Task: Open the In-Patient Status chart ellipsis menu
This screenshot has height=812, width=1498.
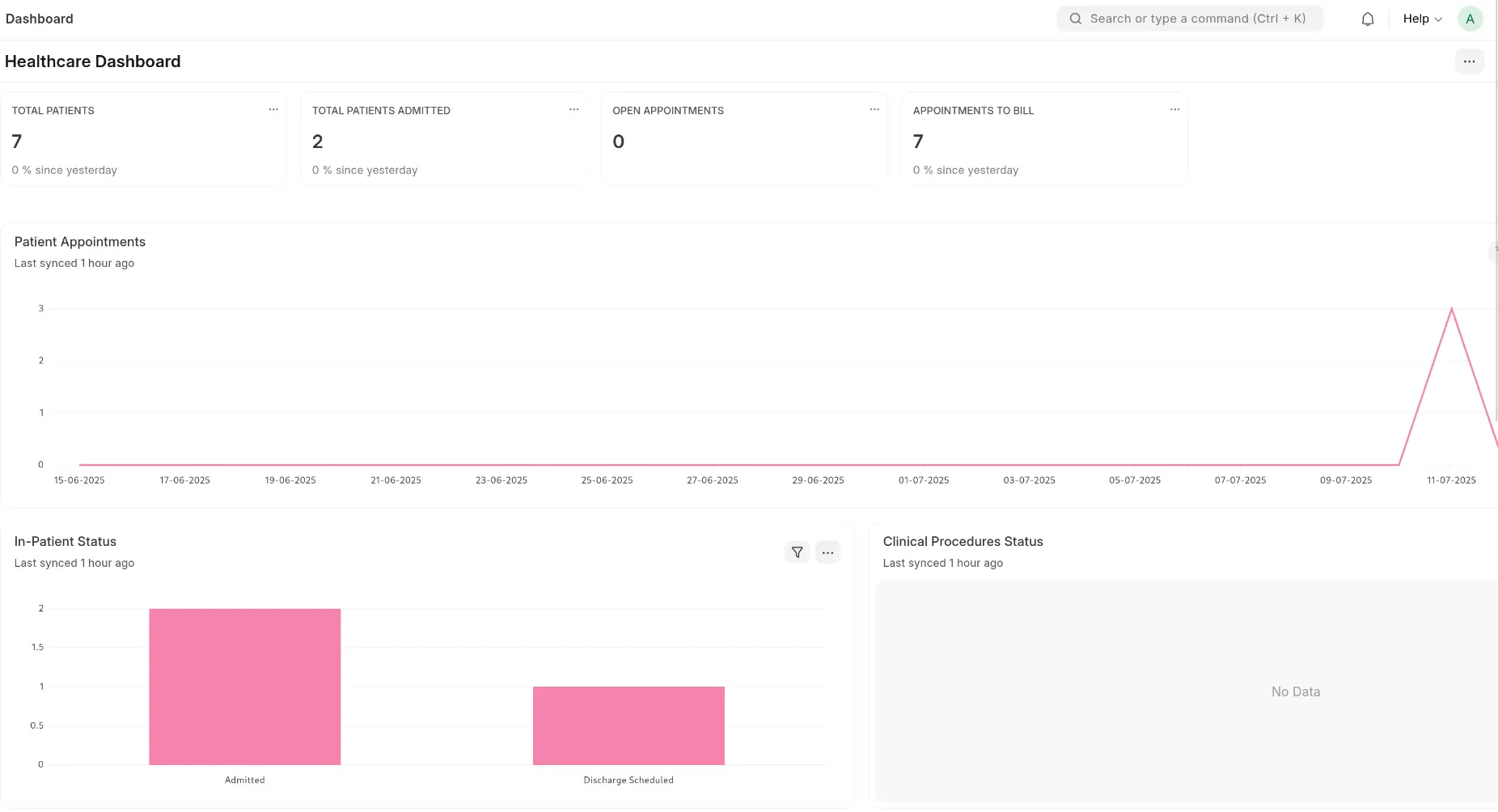Action: [x=827, y=552]
